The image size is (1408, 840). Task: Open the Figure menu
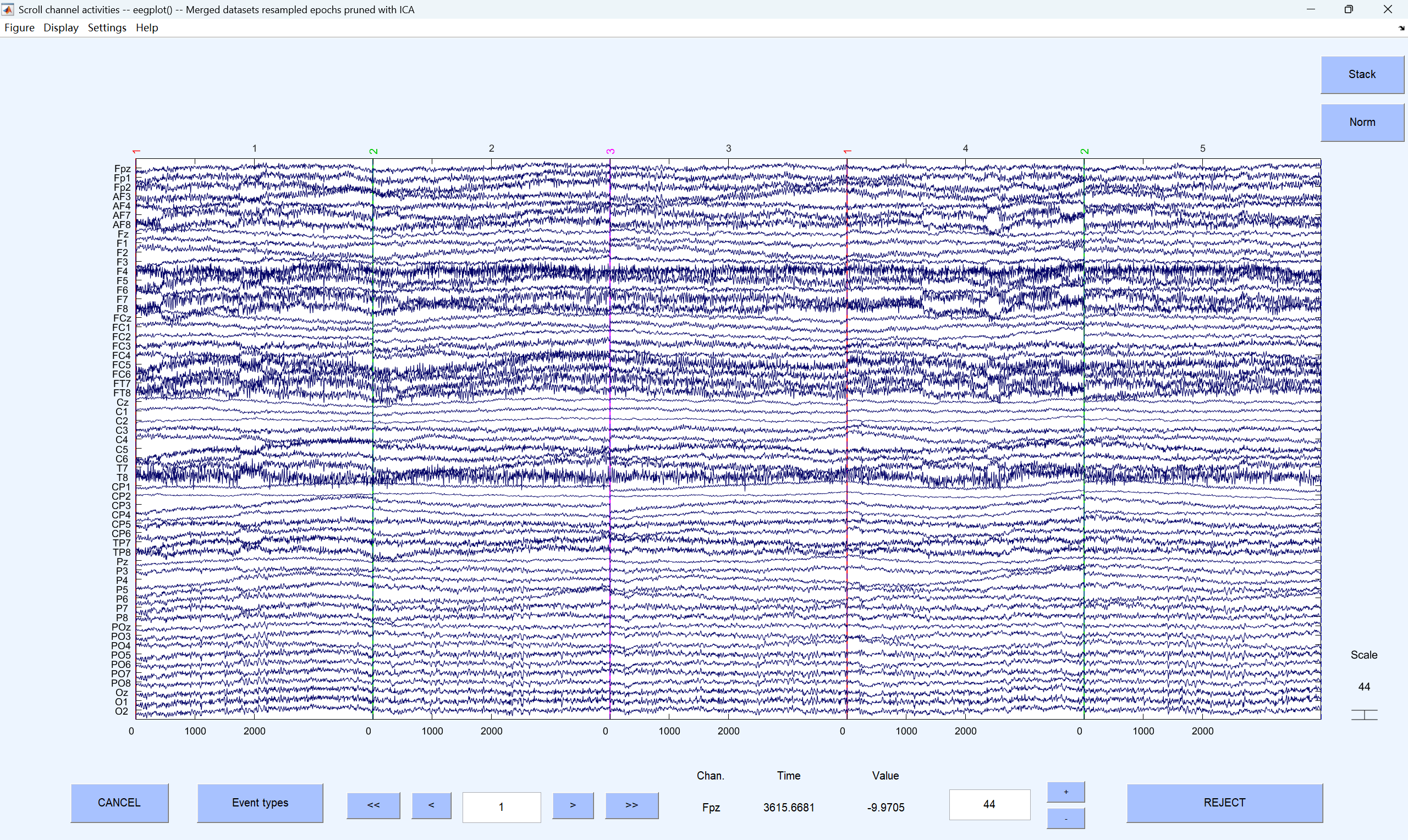click(19, 27)
